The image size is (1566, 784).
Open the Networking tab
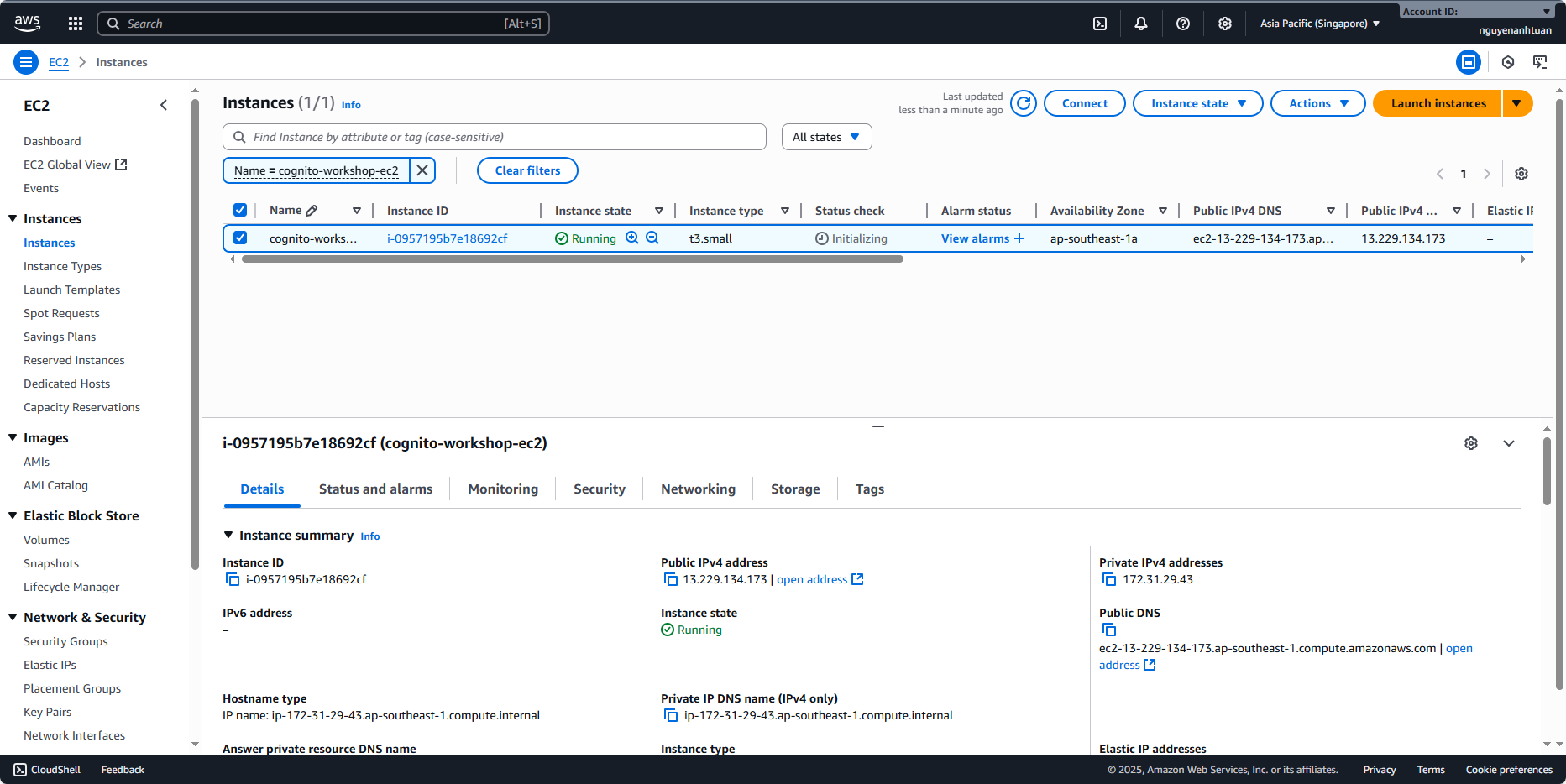[698, 489]
